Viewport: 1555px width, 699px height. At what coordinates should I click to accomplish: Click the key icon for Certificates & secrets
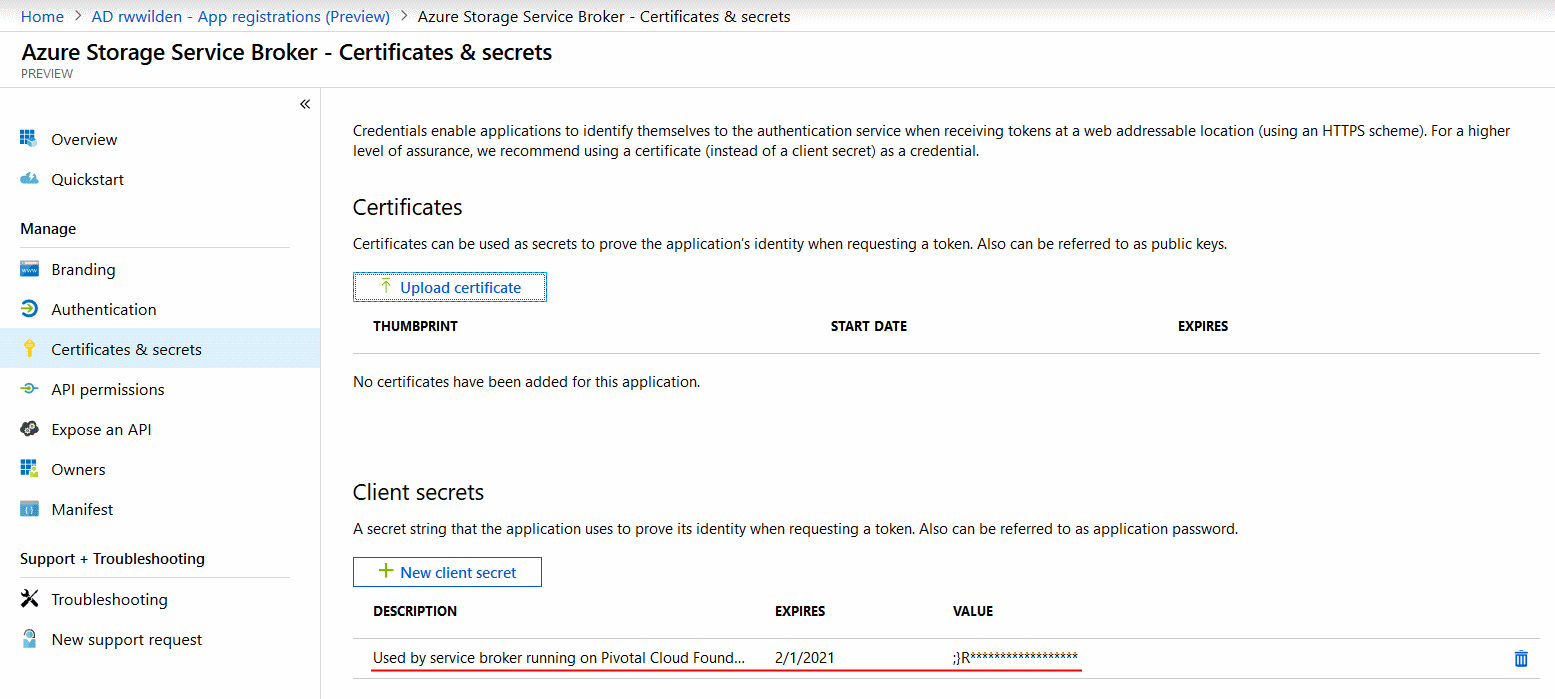click(29, 349)
